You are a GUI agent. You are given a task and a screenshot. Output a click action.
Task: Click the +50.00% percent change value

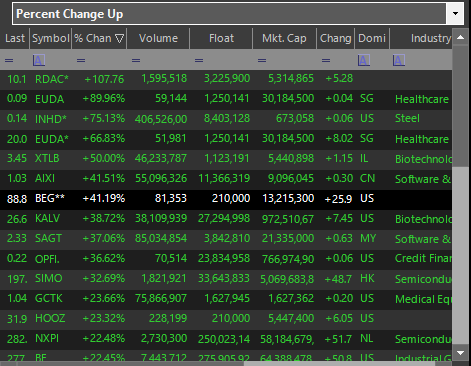tap(104, 158)
